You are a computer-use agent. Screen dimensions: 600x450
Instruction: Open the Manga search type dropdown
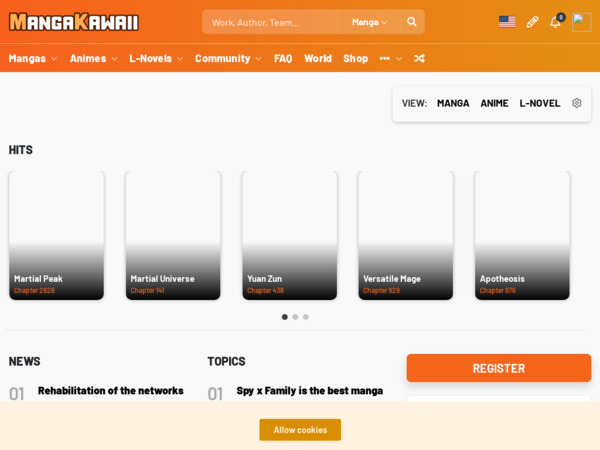point(369,22)
